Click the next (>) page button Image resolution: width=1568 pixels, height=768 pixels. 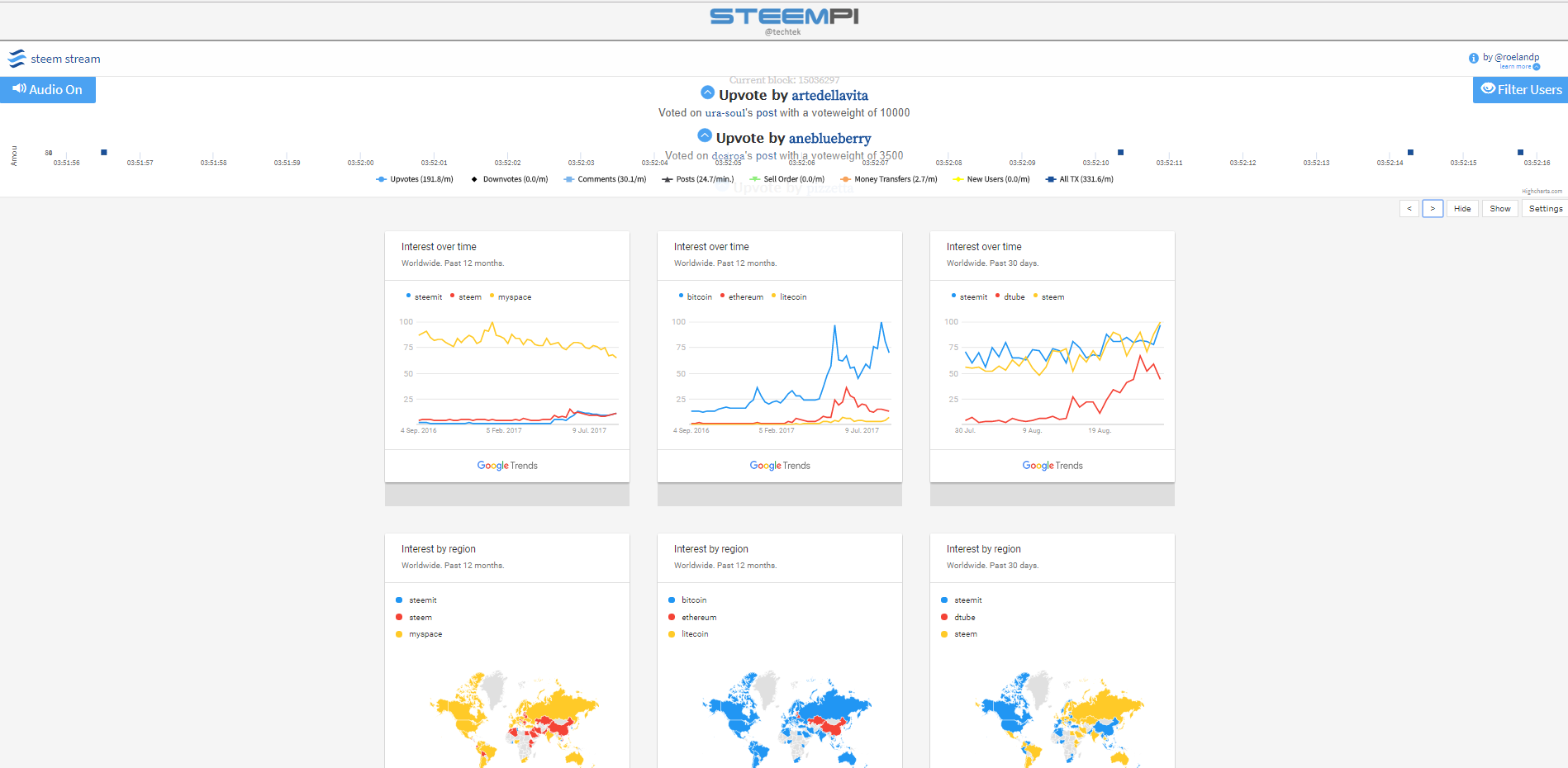pyautogui.click(x=1433, y=209)
